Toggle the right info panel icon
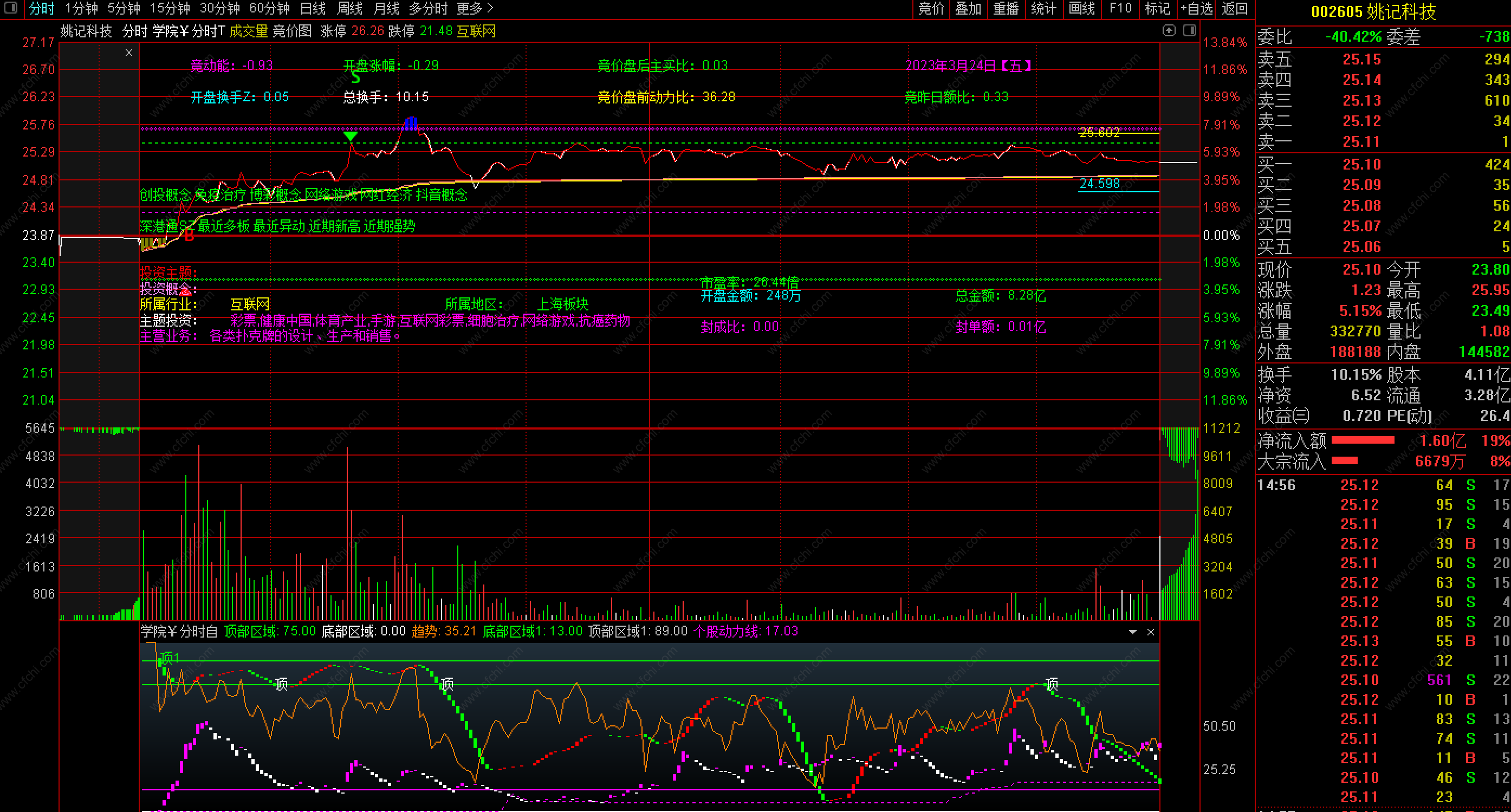The height and width of the screenshot is (812, 1511). coord(1190,30)
